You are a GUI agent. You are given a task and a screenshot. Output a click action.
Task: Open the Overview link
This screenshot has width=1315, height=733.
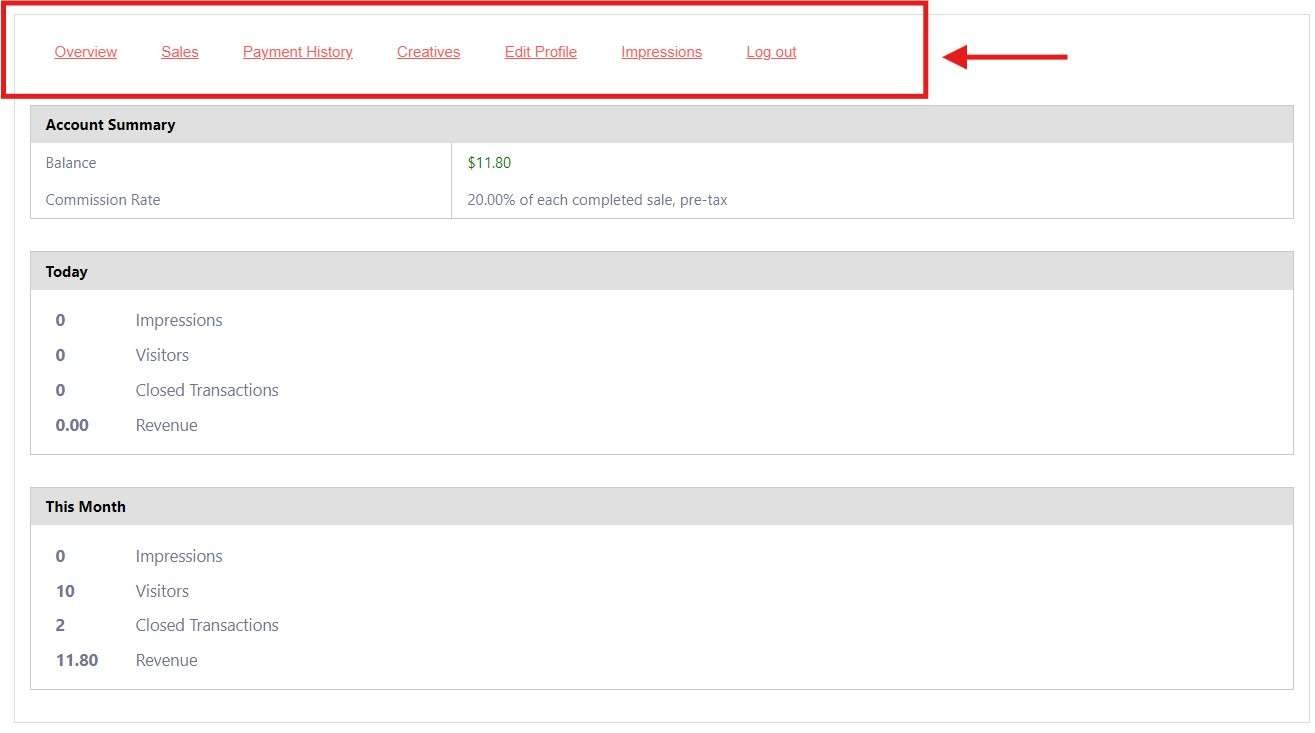(86, 52)
